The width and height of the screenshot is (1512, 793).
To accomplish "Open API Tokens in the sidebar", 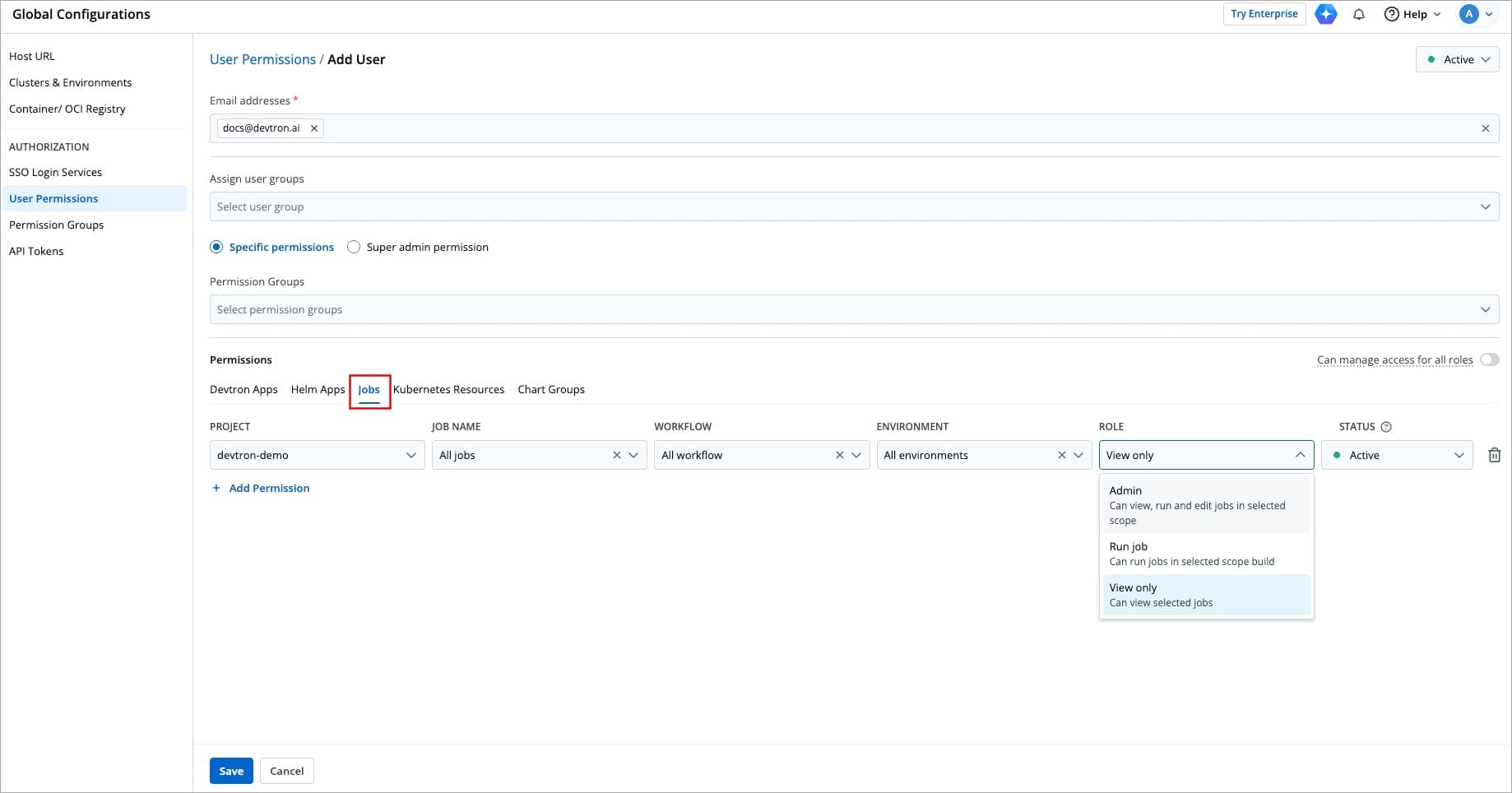I will point(36,251).
